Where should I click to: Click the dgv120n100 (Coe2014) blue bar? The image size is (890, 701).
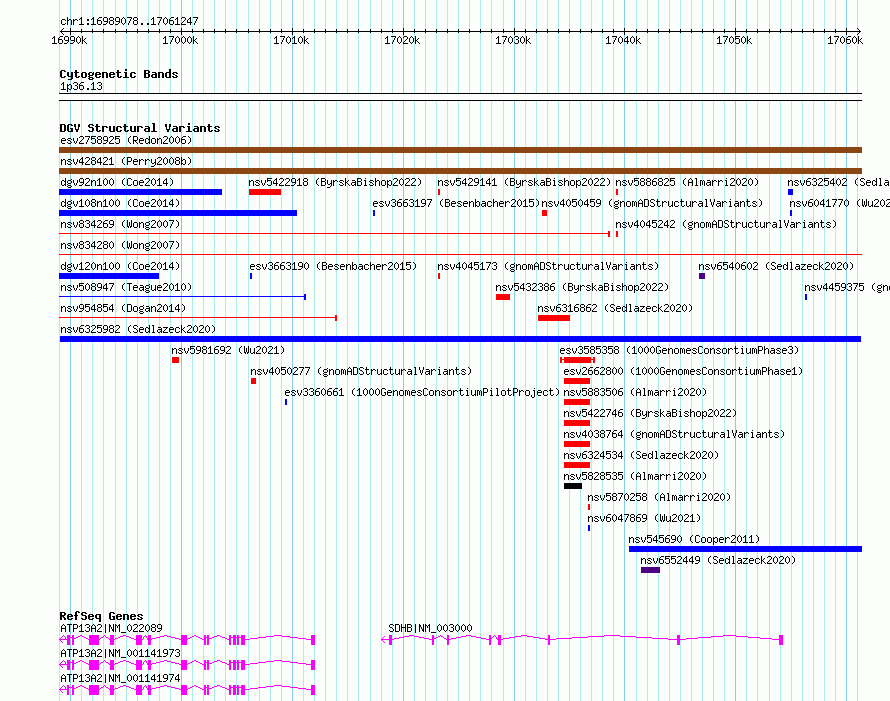point(109,276)
